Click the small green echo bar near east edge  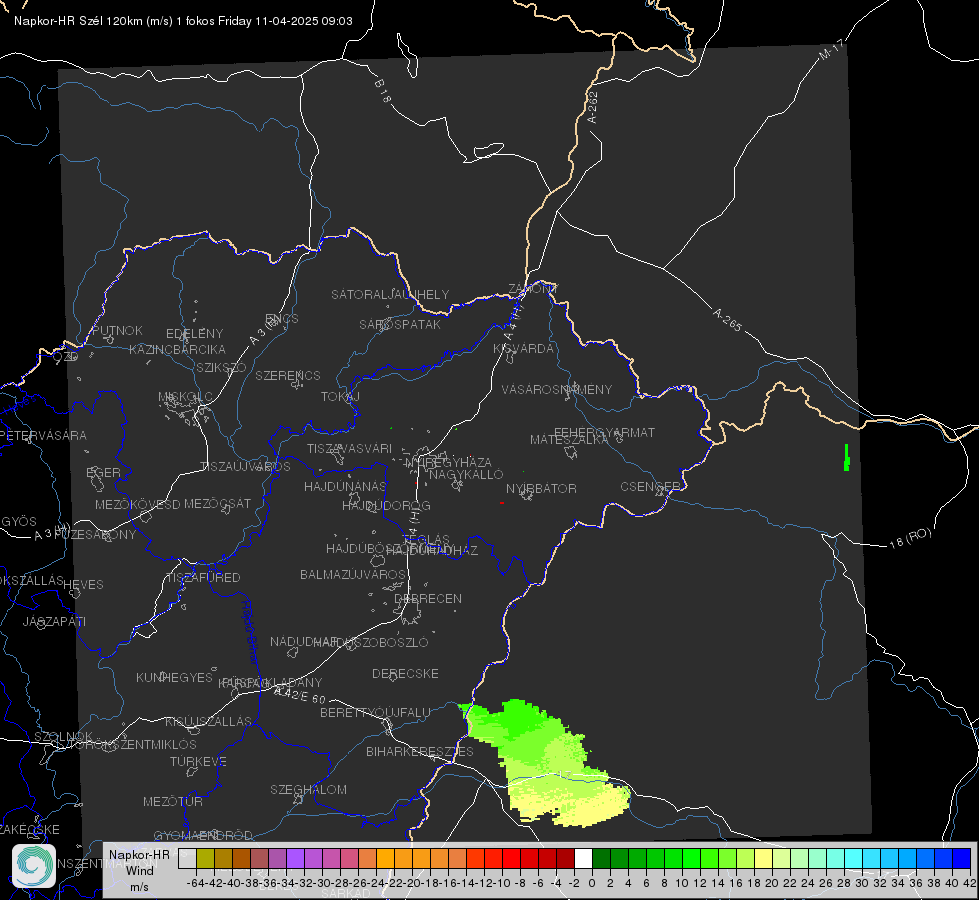(x=847, y=457)
